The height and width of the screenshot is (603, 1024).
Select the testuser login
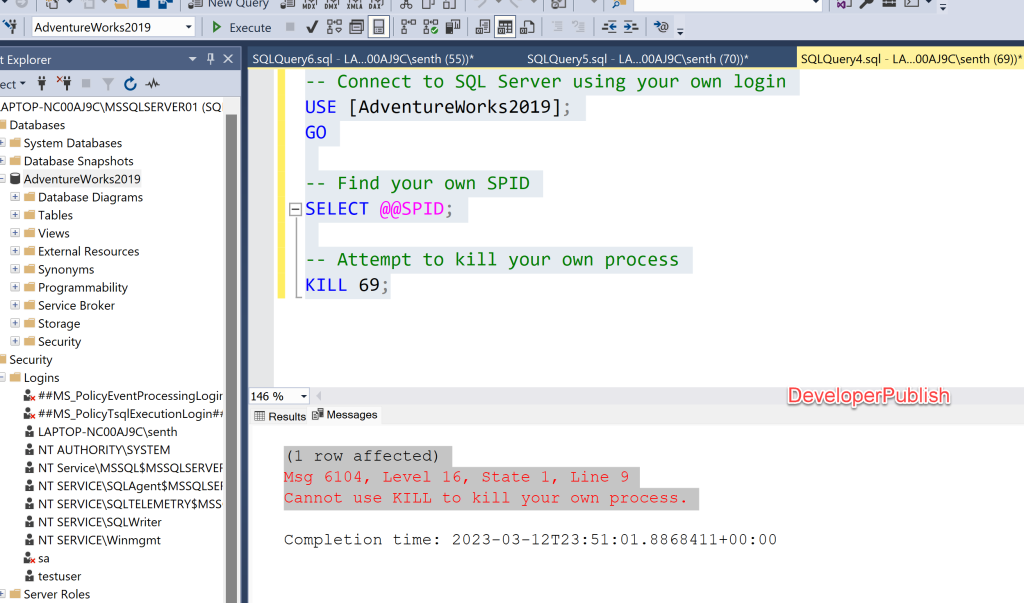point(58,576)
